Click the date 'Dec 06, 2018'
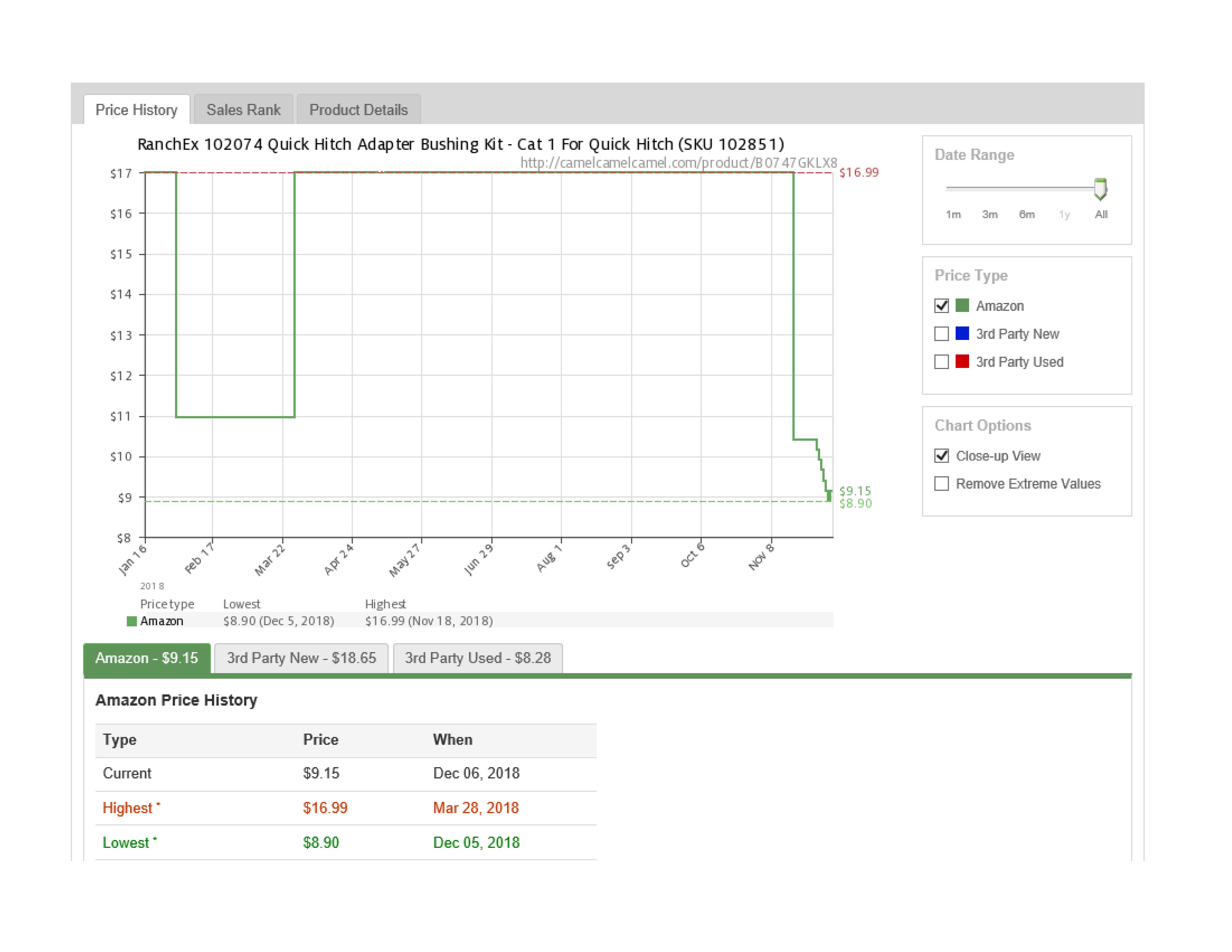Viewport: 1232px width, 952px height. pos(476,773)
